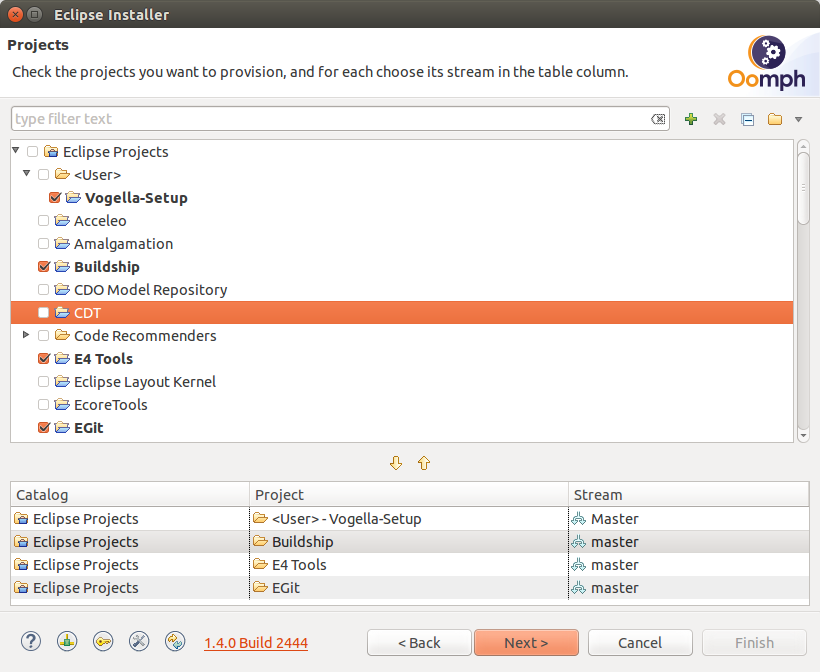Screen dimensions: 820x672
Task: Open the catalogs dropdown arrow
Action: tap(799, 119)
